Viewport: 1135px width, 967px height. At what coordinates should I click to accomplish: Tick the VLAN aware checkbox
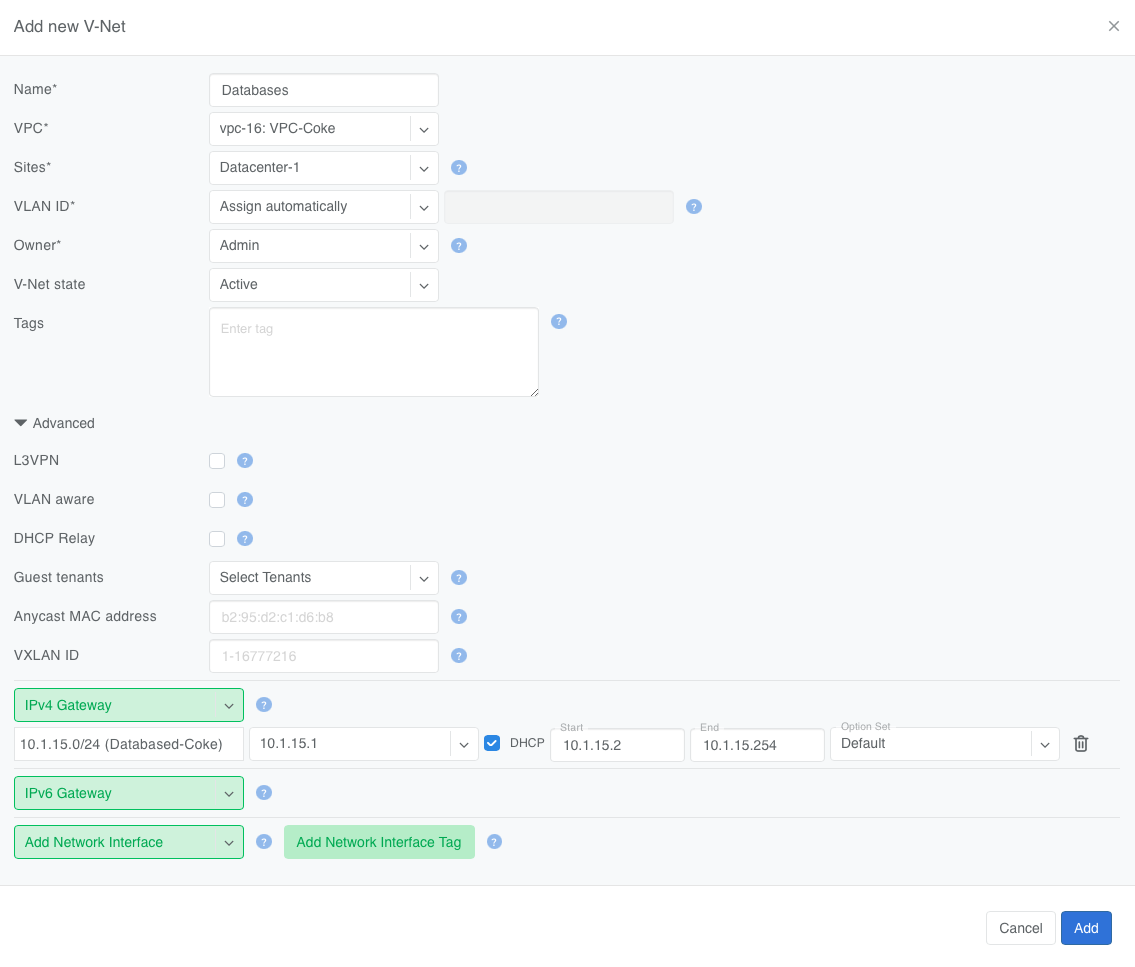217,500
